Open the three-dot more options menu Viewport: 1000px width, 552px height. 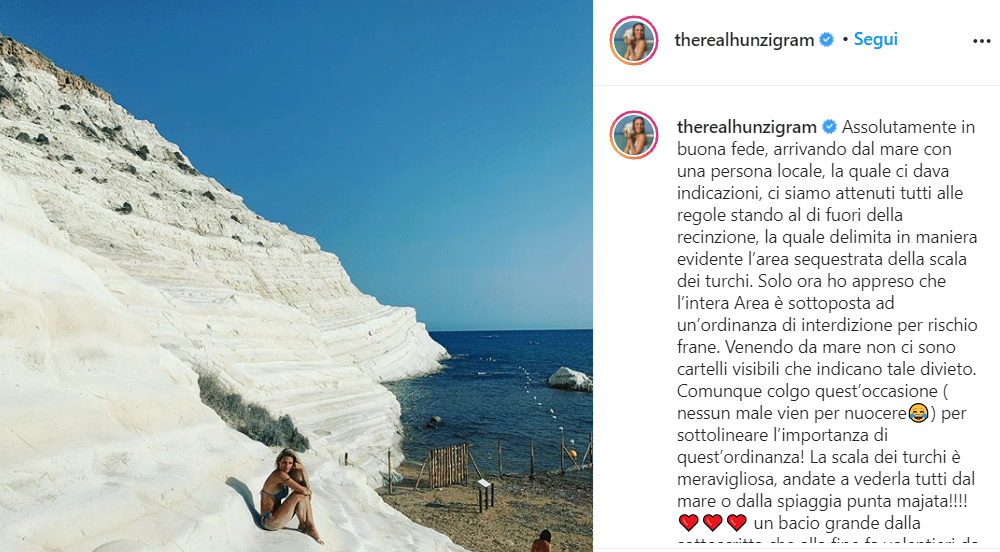(x=982, y=41)
